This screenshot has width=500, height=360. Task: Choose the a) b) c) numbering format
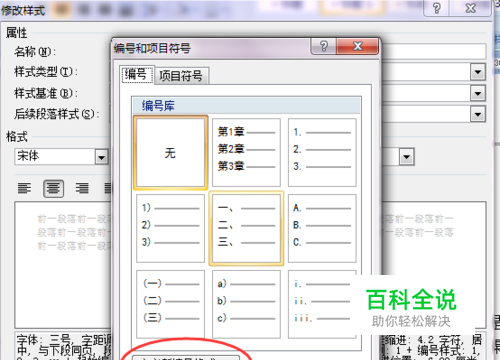(246, 304)
